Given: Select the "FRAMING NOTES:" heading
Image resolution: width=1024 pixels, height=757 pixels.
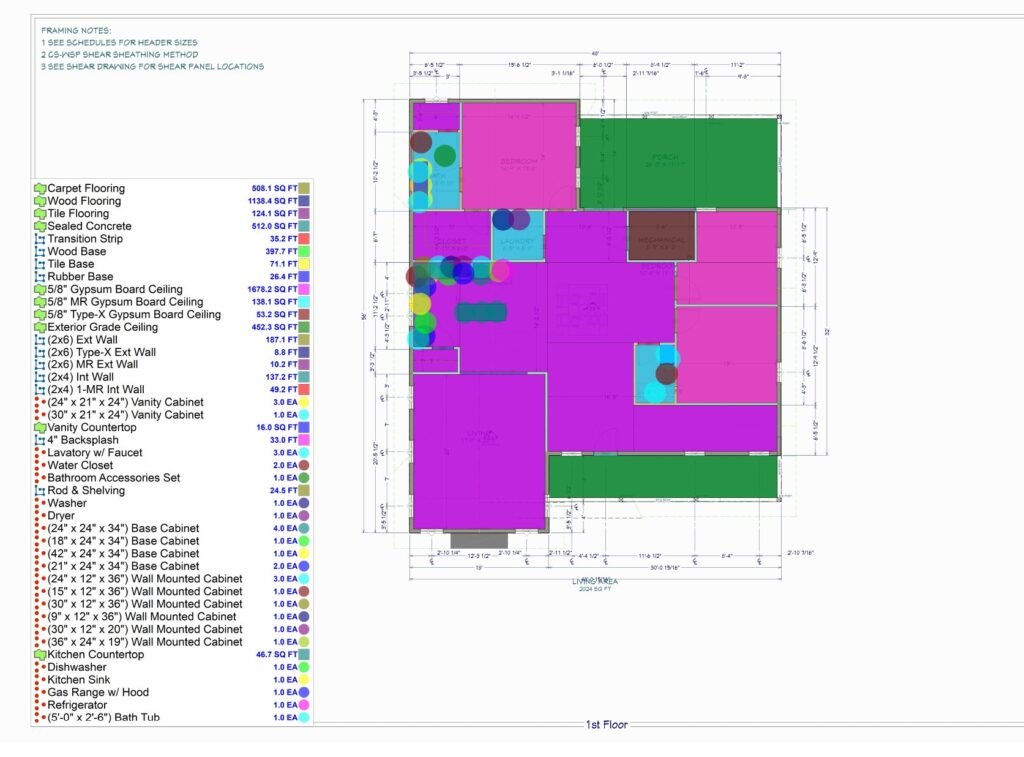Looking at the screenshot, I should click(76, 30).
